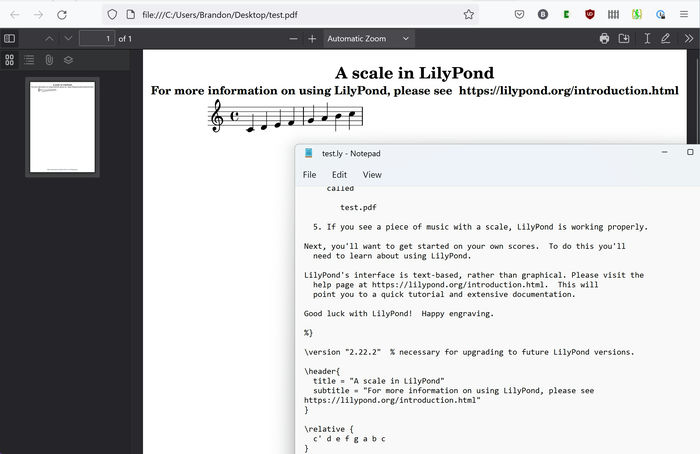Select the draw annotation tool
This screenshot has width=700, height=454.
(665, 38)
